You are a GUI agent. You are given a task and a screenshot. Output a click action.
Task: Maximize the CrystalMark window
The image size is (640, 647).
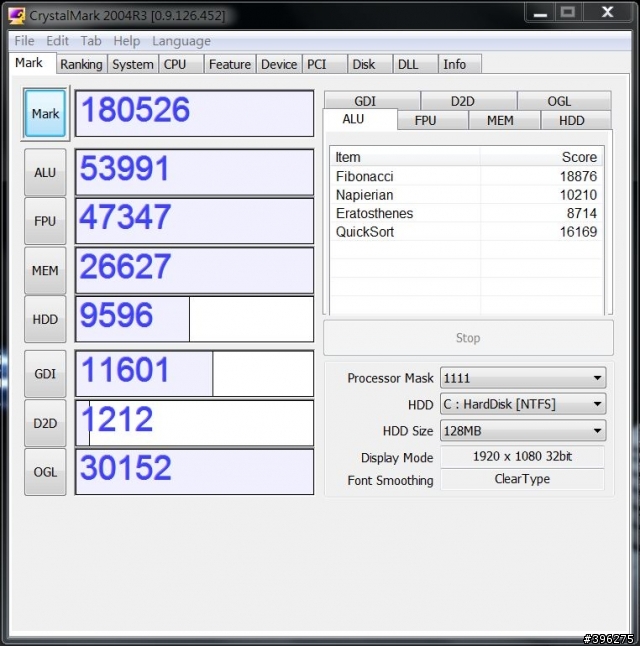[x=568, y=13]
